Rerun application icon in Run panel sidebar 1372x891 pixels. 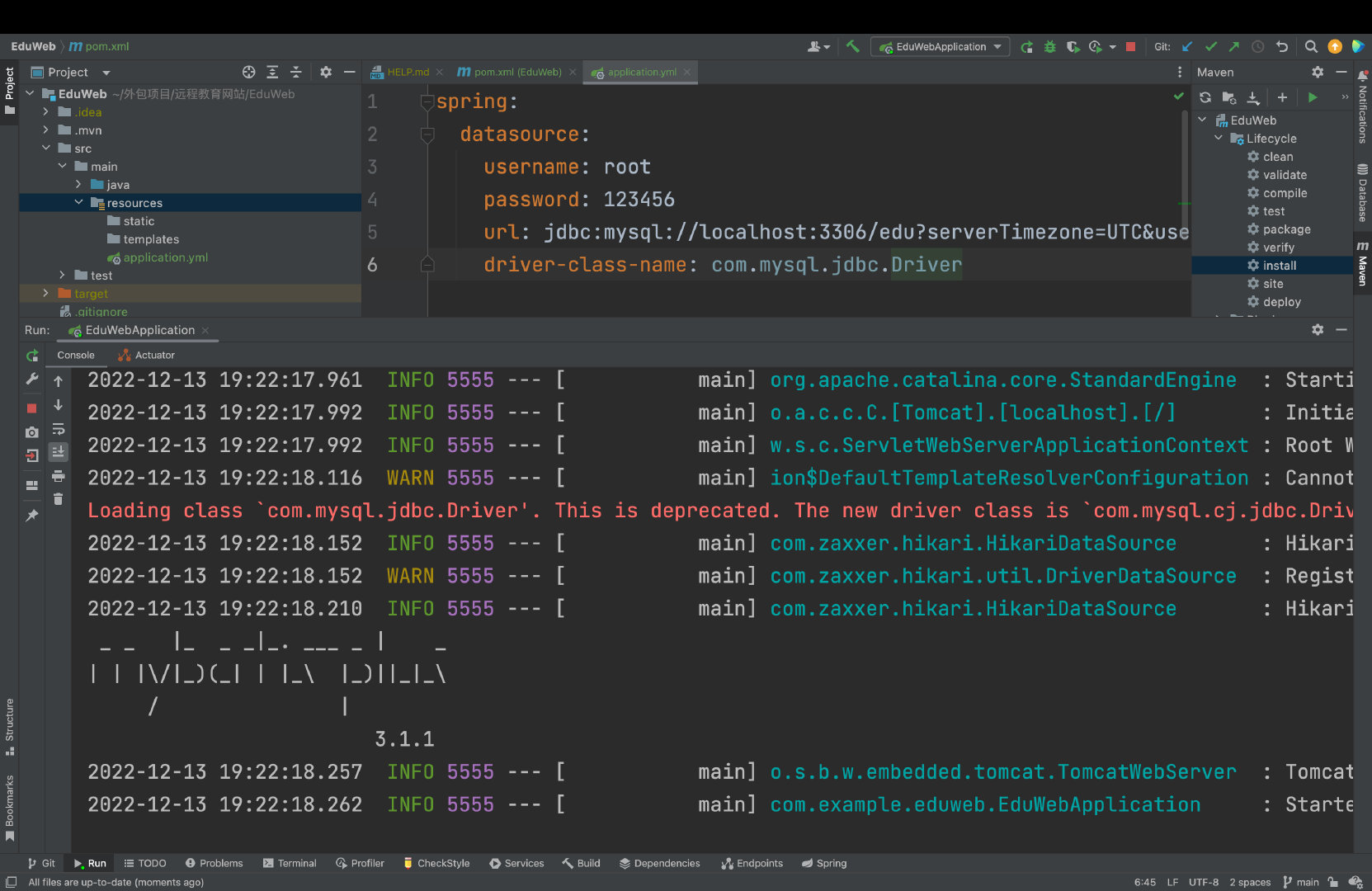click(x=32, y=356)
